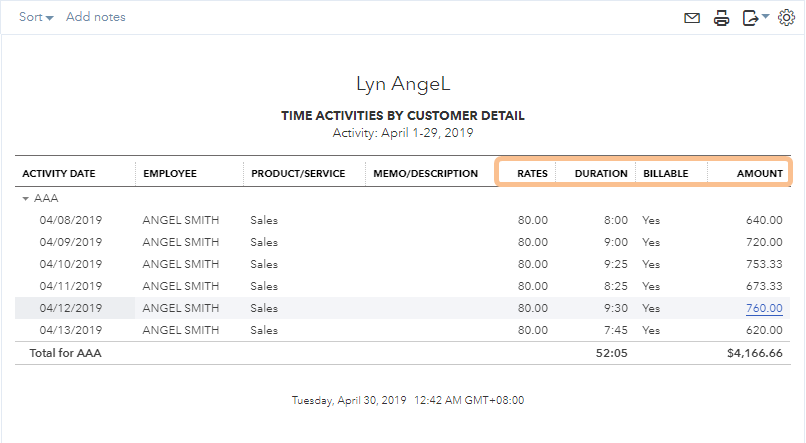Print the report with printer icon
806x443 pixels.
(721, 18)
